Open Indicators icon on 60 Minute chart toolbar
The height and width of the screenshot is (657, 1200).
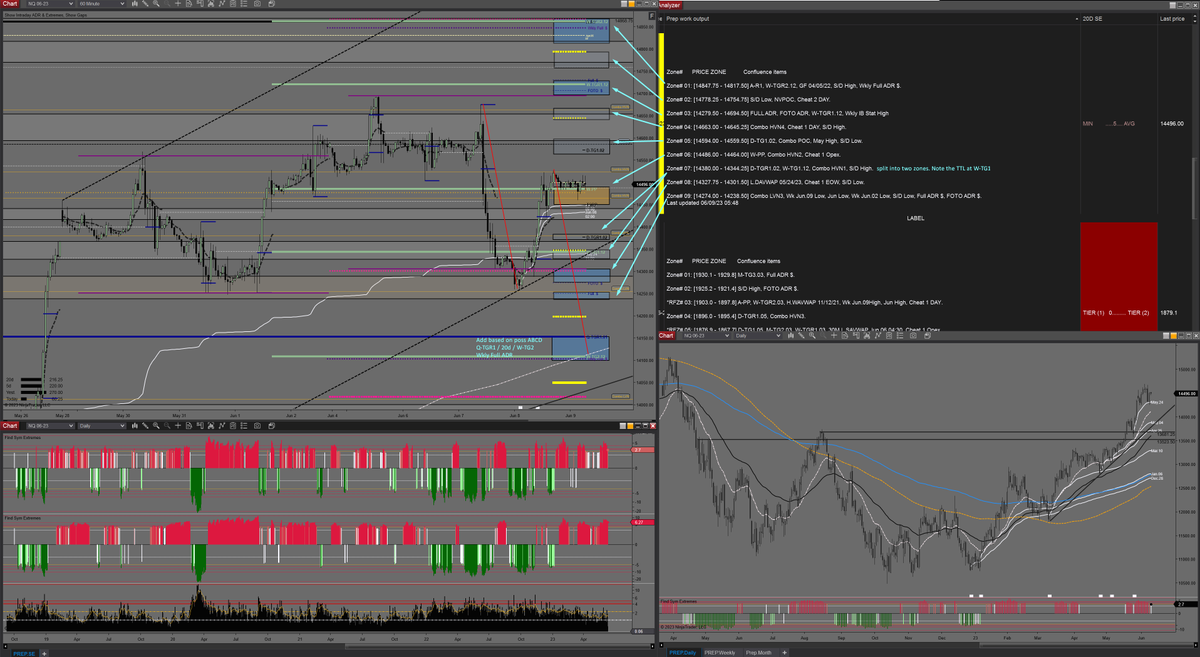pyautogui.click(x=222, y=4)
